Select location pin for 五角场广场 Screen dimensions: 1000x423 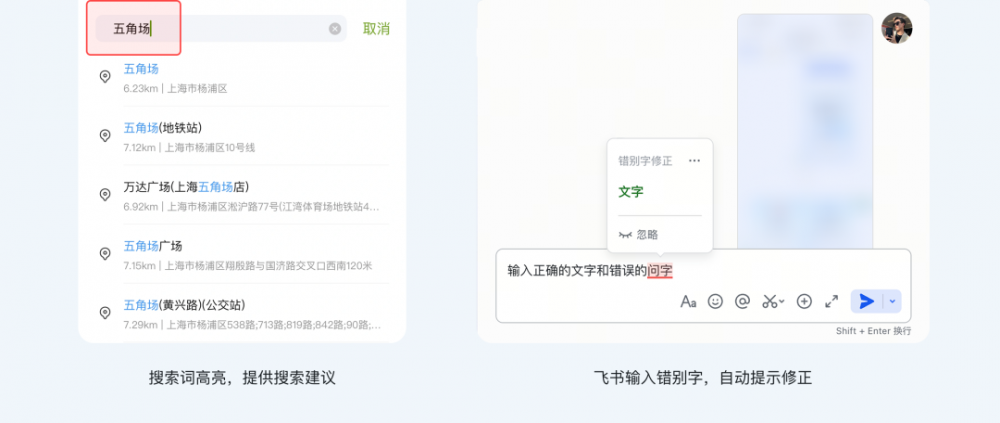105,254
